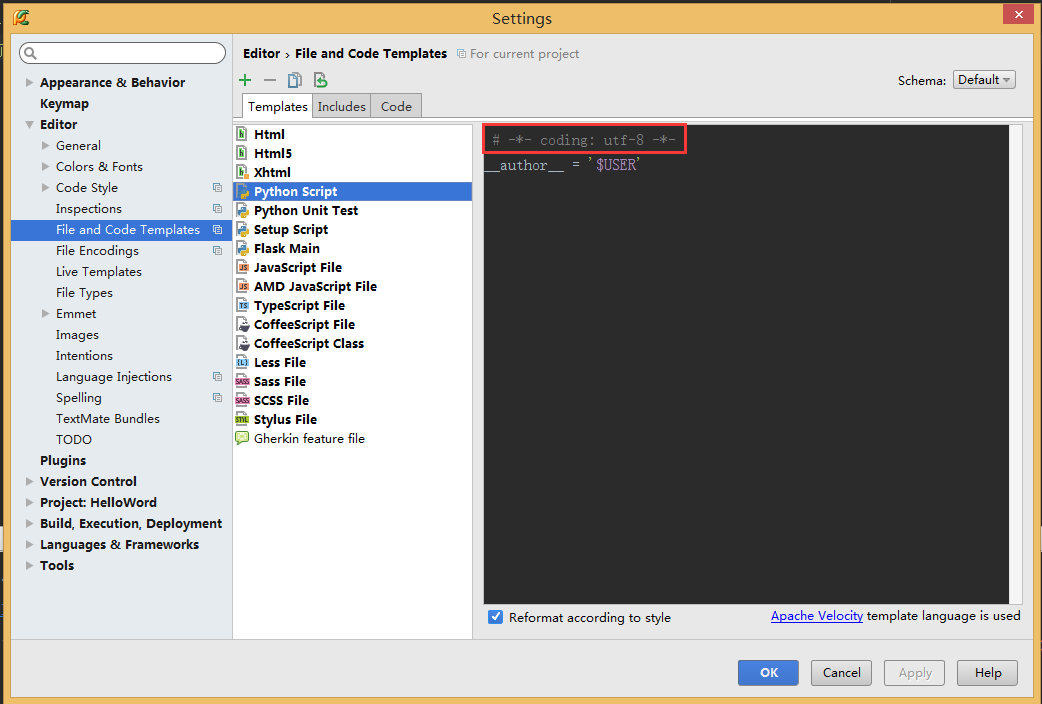Image resolution: width=1042 pixels, height=704 pixels.
Task: Select the File Encodings settings item
Action: click(x=97, y=251)
